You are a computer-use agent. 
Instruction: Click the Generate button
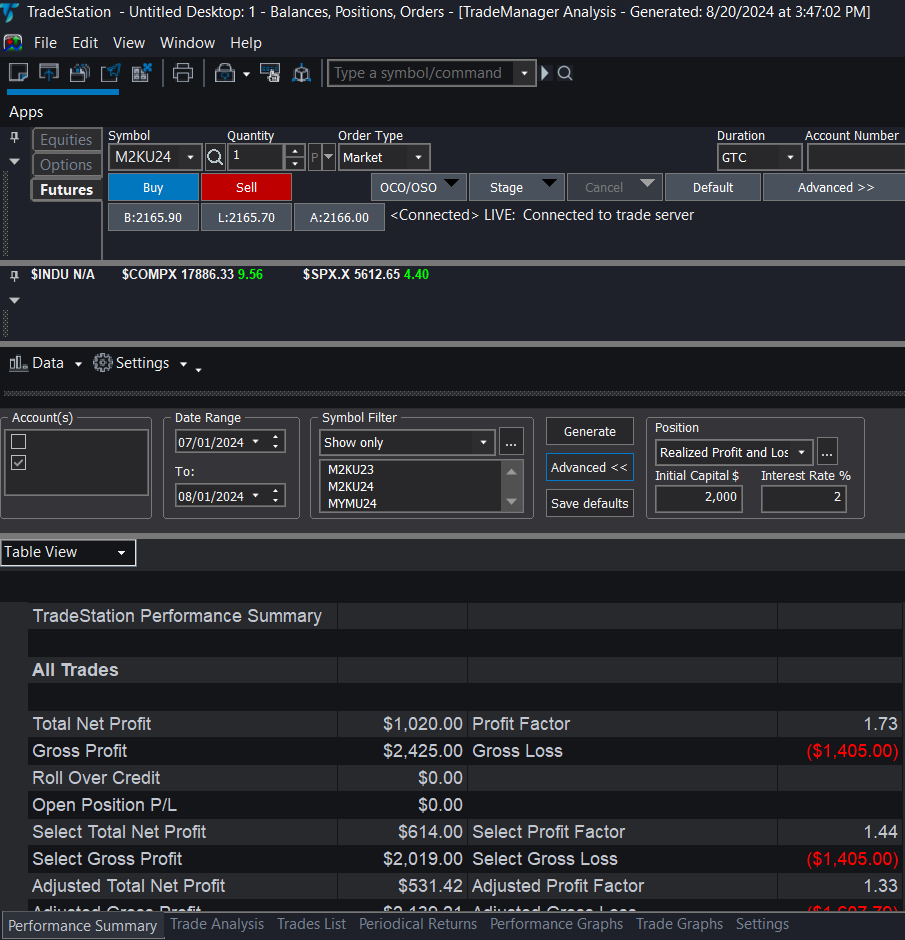[x=590, y=432]
